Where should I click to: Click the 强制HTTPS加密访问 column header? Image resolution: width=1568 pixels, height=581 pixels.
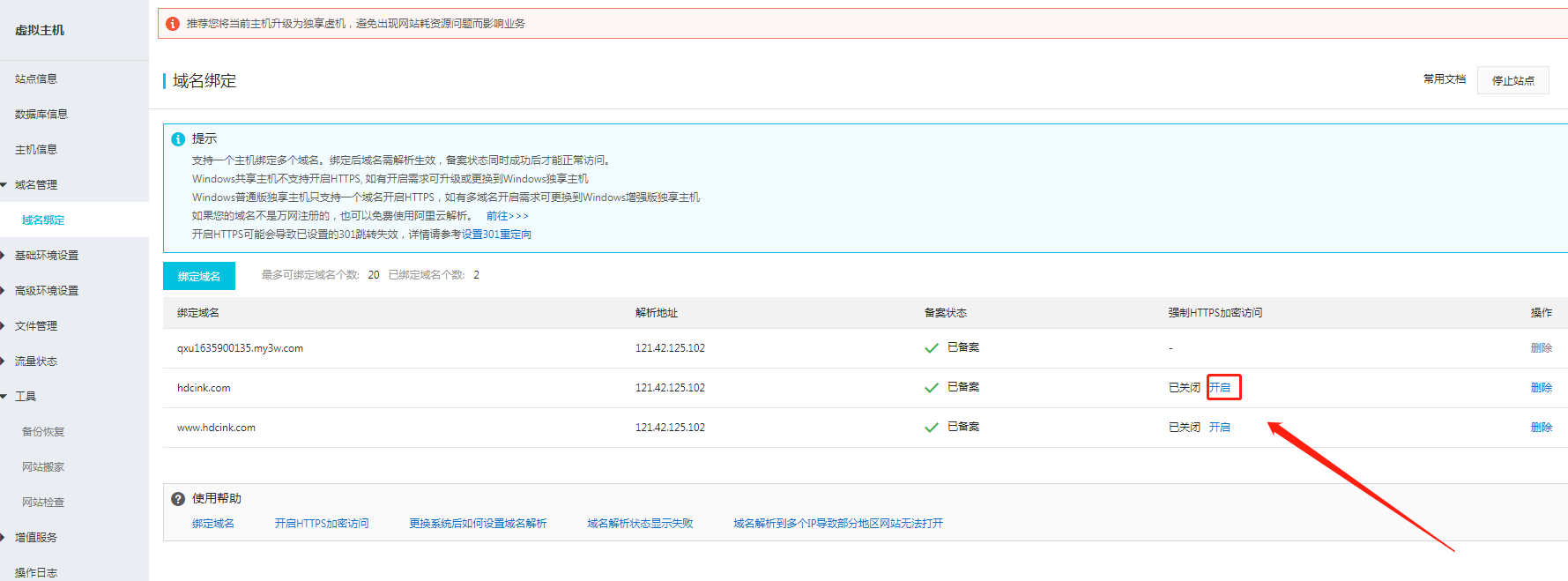pyautogui.click(x=1215, y=313)
